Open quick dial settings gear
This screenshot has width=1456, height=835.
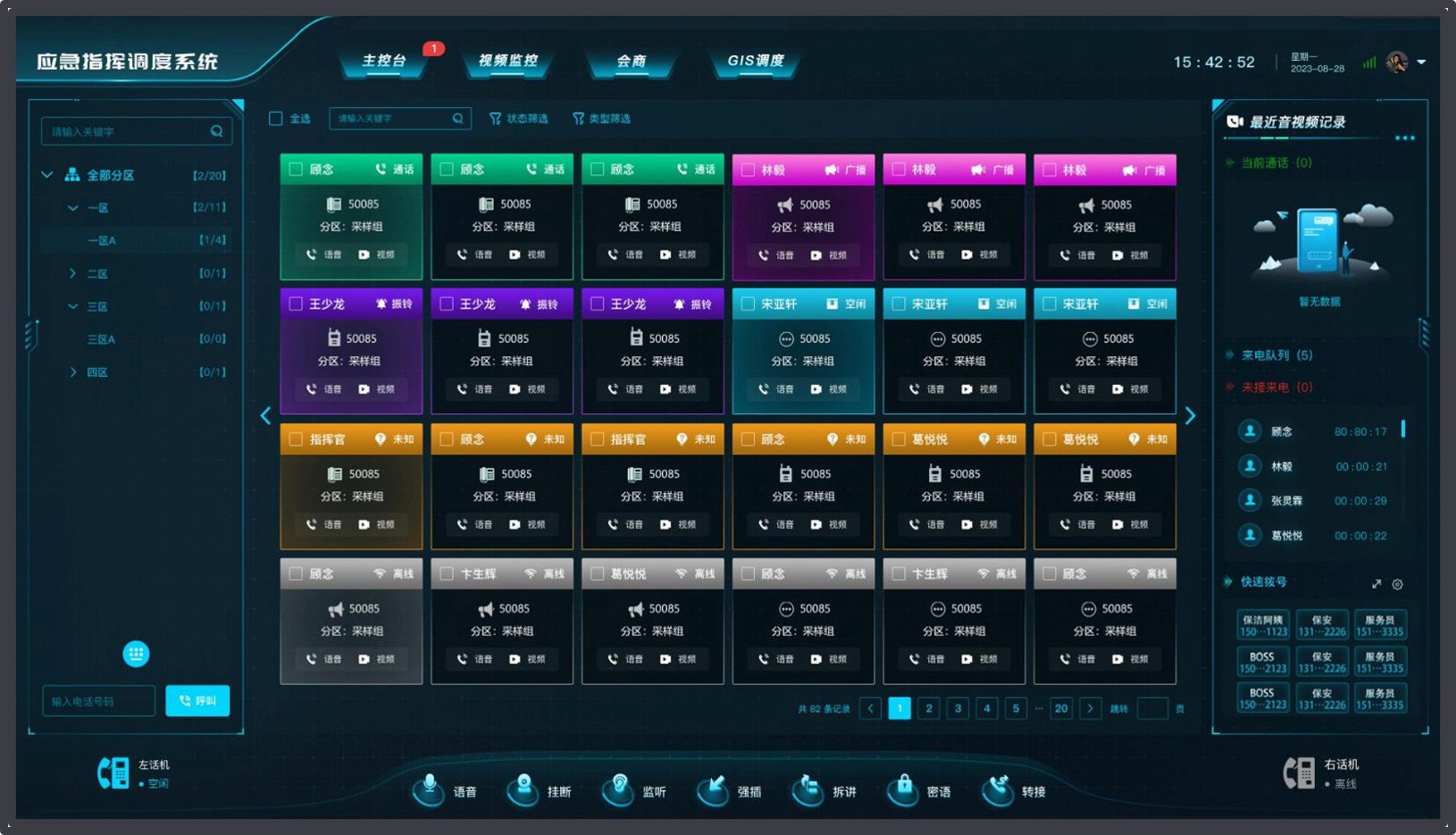1398,584
